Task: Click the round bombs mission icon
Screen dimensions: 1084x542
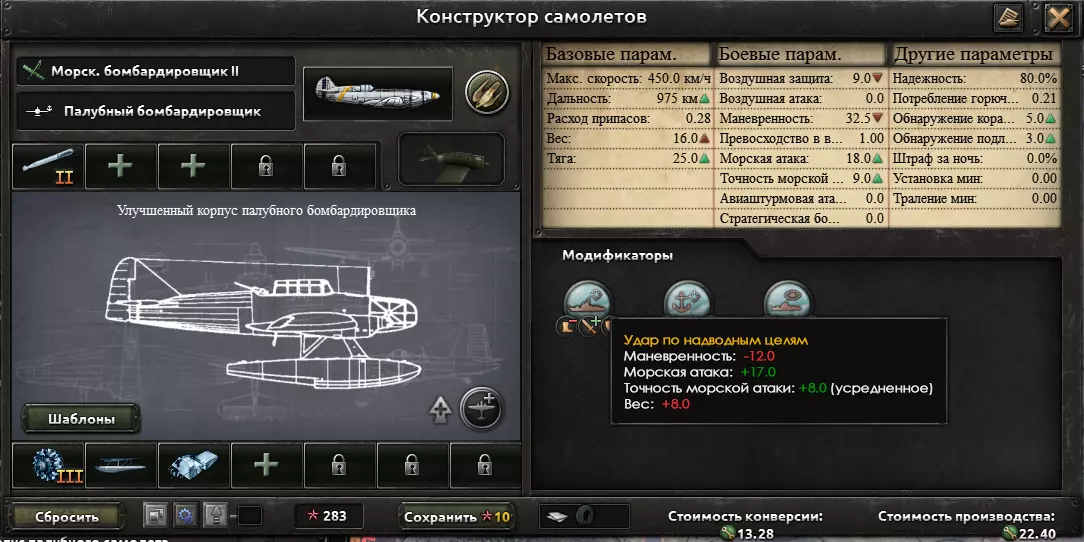Action: pos(487,93)
